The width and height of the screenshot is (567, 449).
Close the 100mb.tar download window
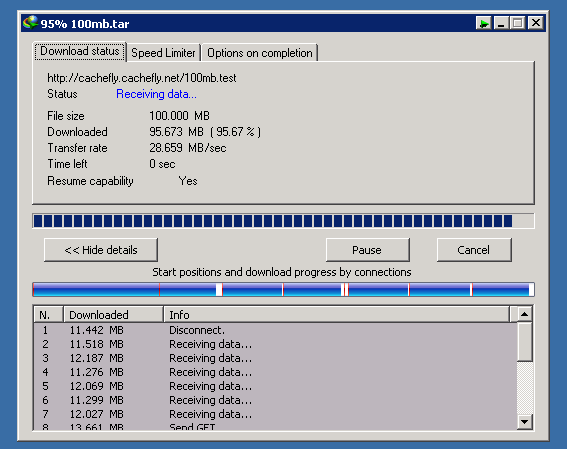(x=536, y=23)
